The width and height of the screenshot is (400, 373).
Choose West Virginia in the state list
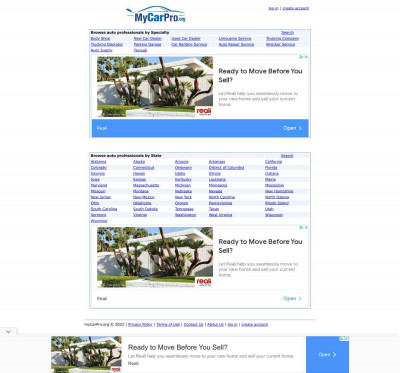(x=220, y=215)
